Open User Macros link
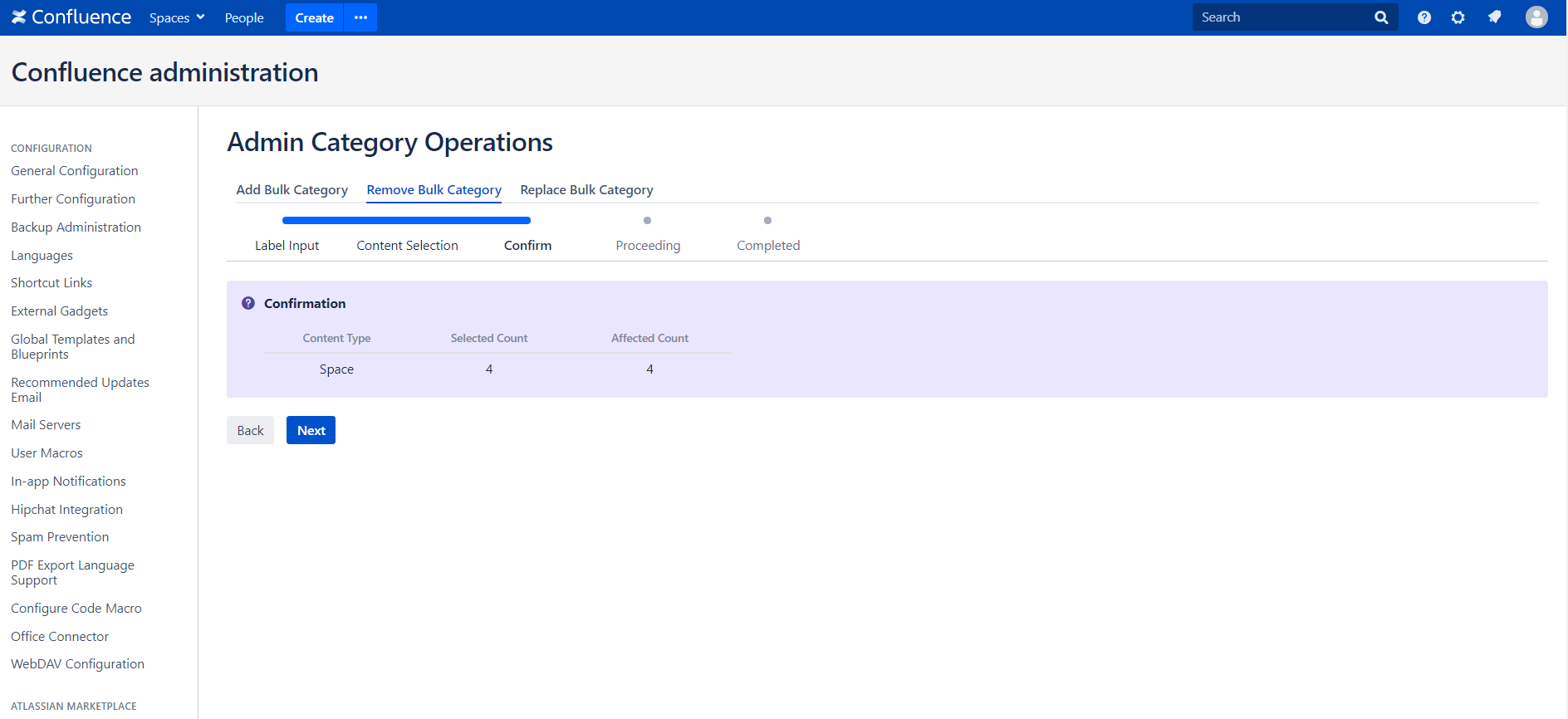This screenshot has height=719, width=1568. pos(47,453)
